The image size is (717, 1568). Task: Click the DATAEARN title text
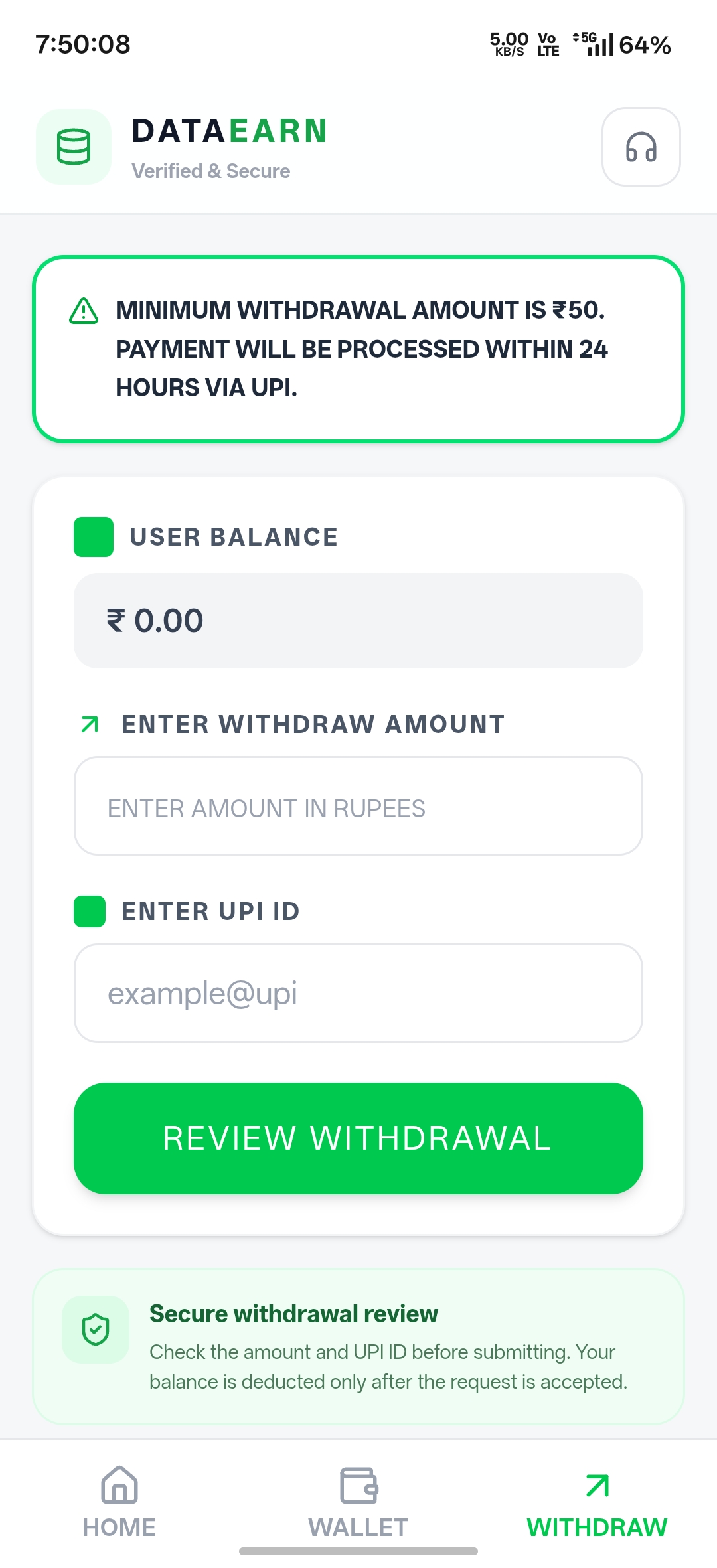(x=230, y=131)
